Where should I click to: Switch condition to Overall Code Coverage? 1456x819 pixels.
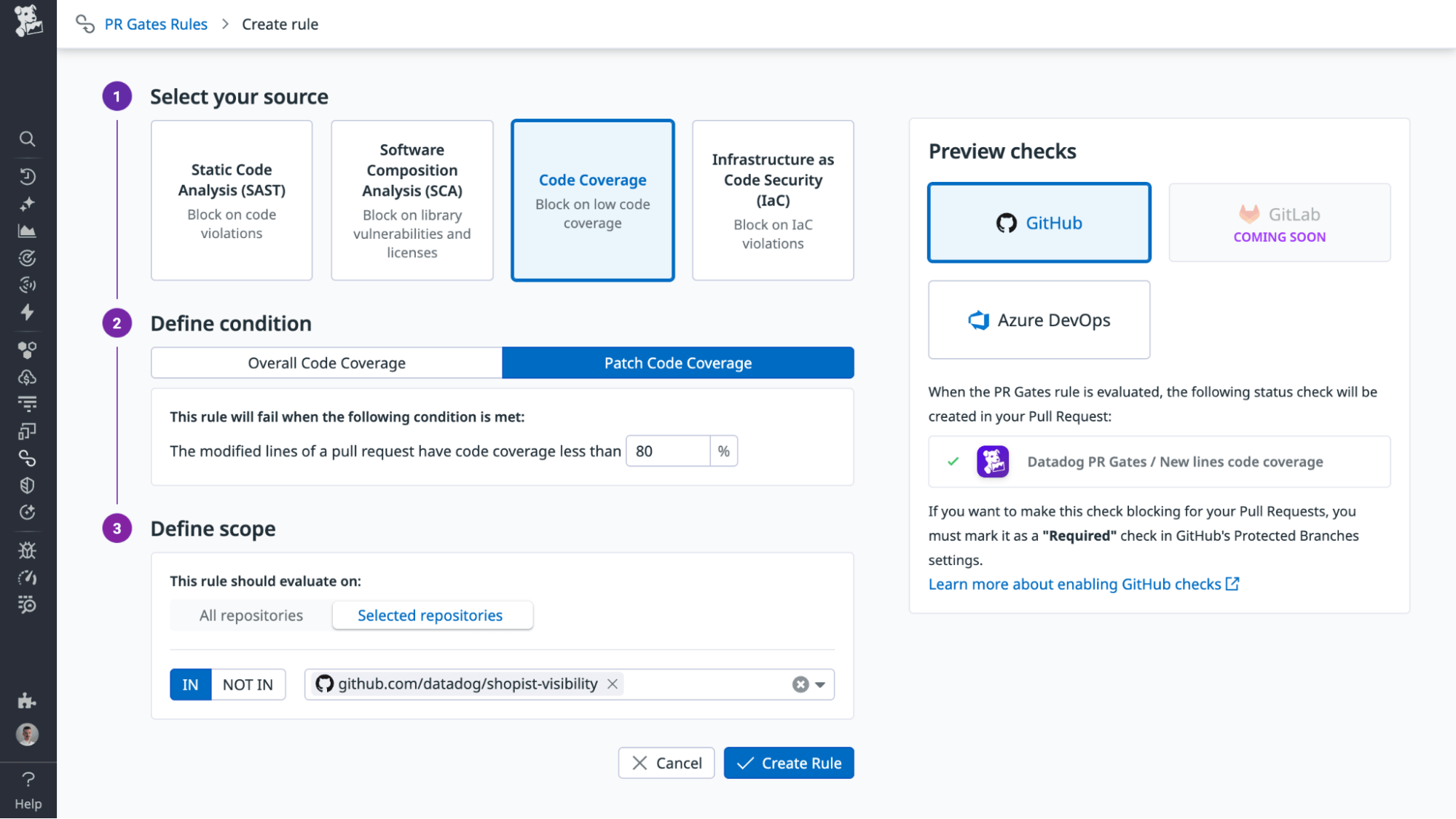[326, 363]
